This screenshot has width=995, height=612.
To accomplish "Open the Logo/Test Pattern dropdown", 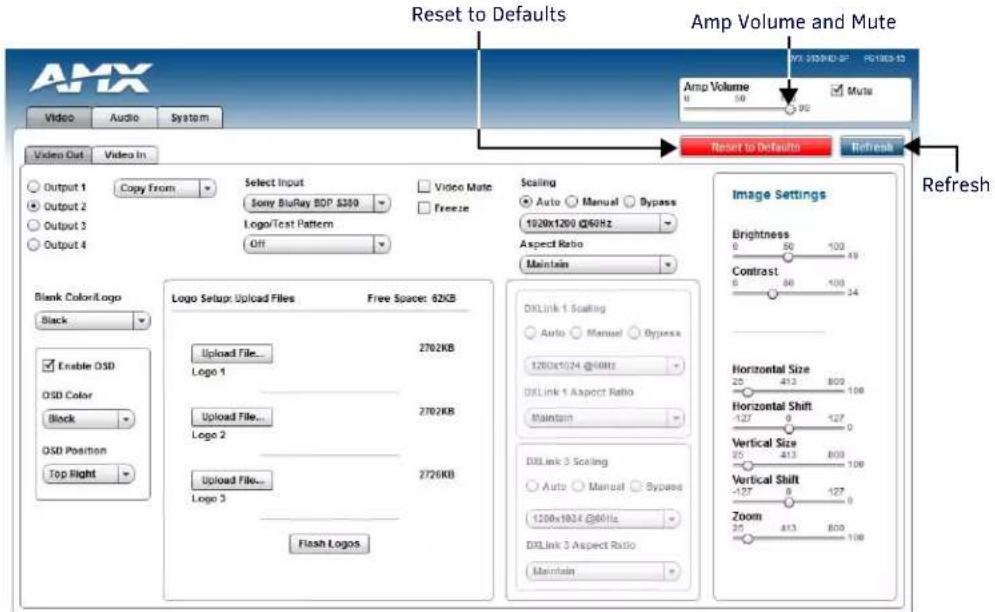I will click(317, 244).
